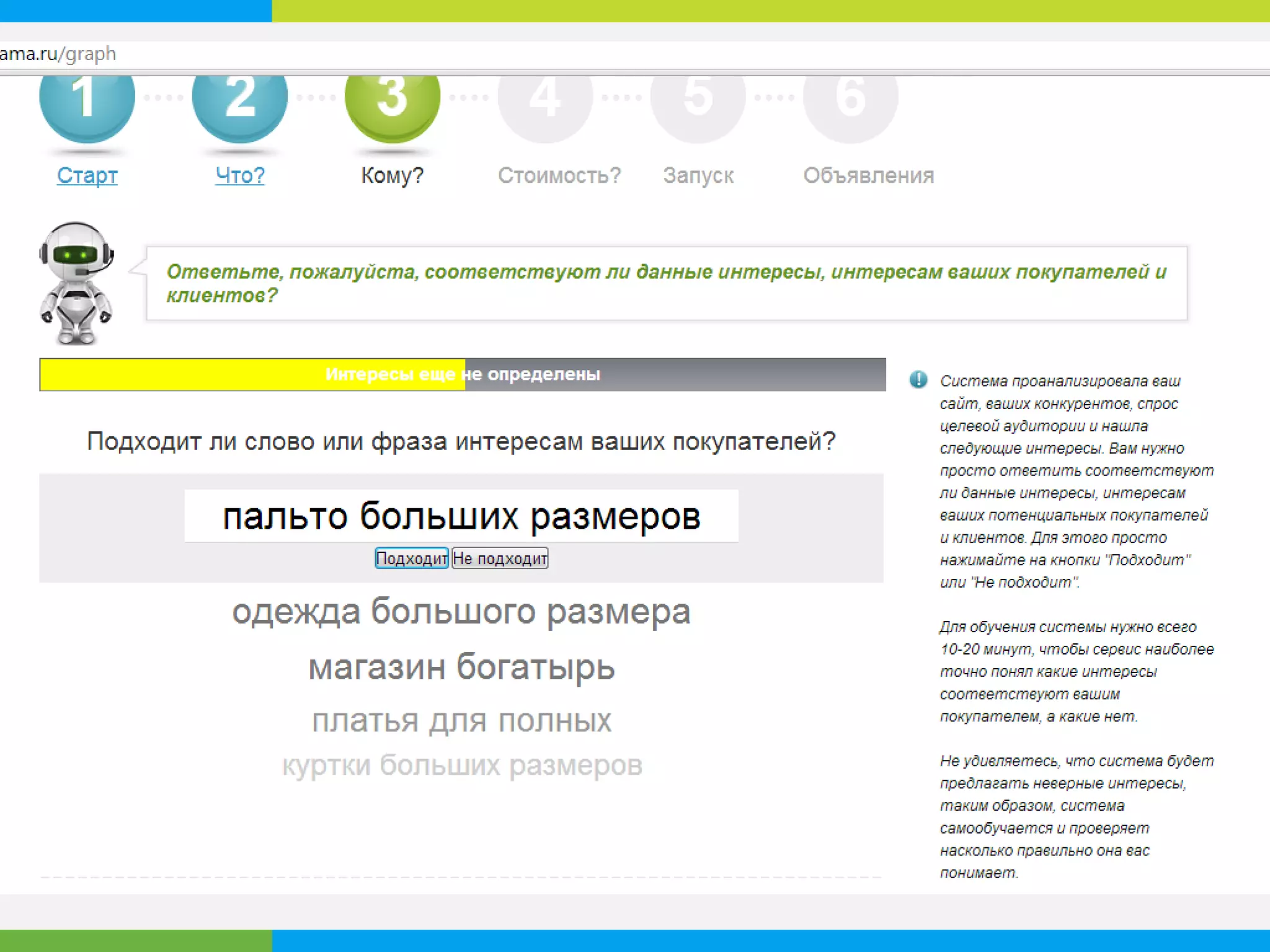Click the green step 3 circle
Image resolution: width=1270 pixels, height=952 pixels.
coord(392,105)
